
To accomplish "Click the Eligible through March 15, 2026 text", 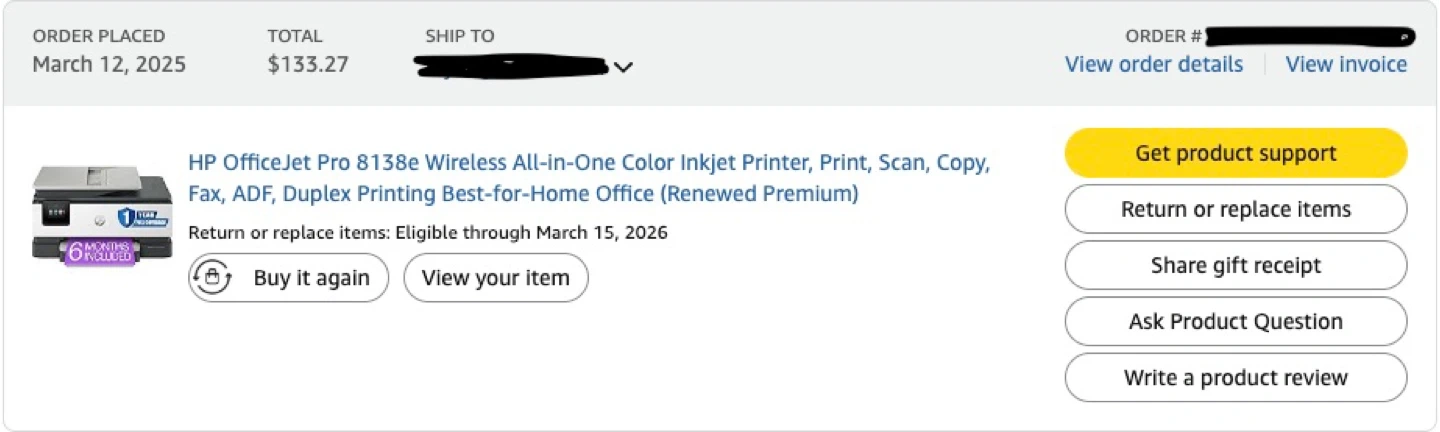I will click(x=531, y=233).
